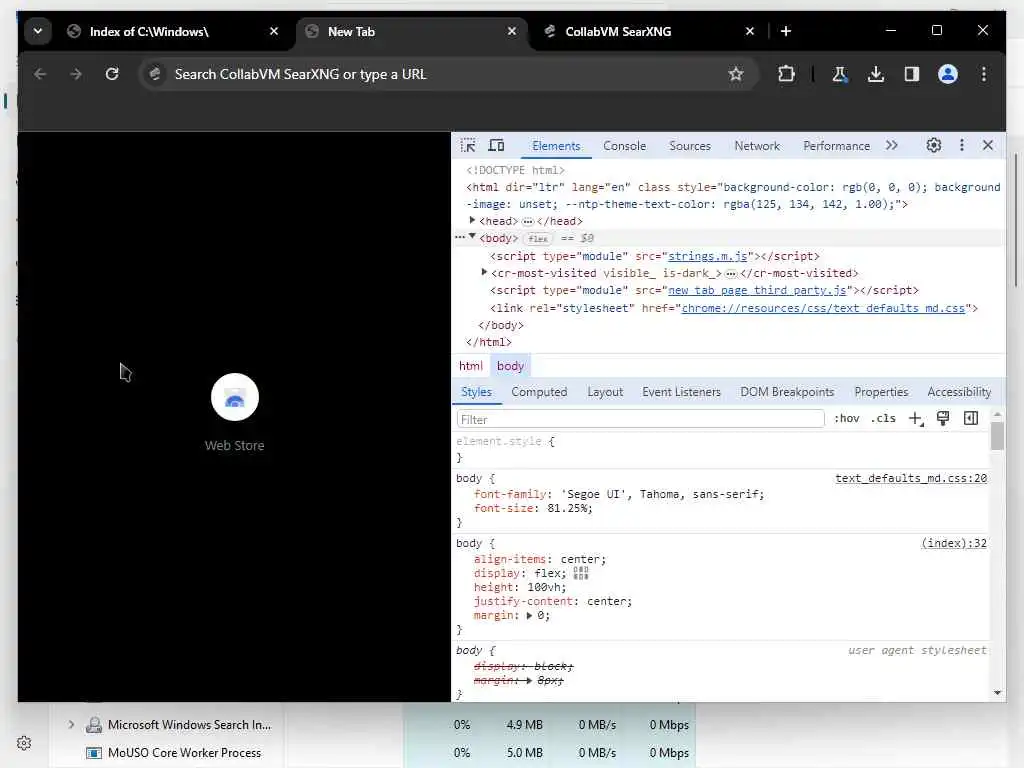Image resolution: width=1024 pixels, height=768 pixels.
Task: Open the Properties sidebar tab
Action: pos(881,392)
